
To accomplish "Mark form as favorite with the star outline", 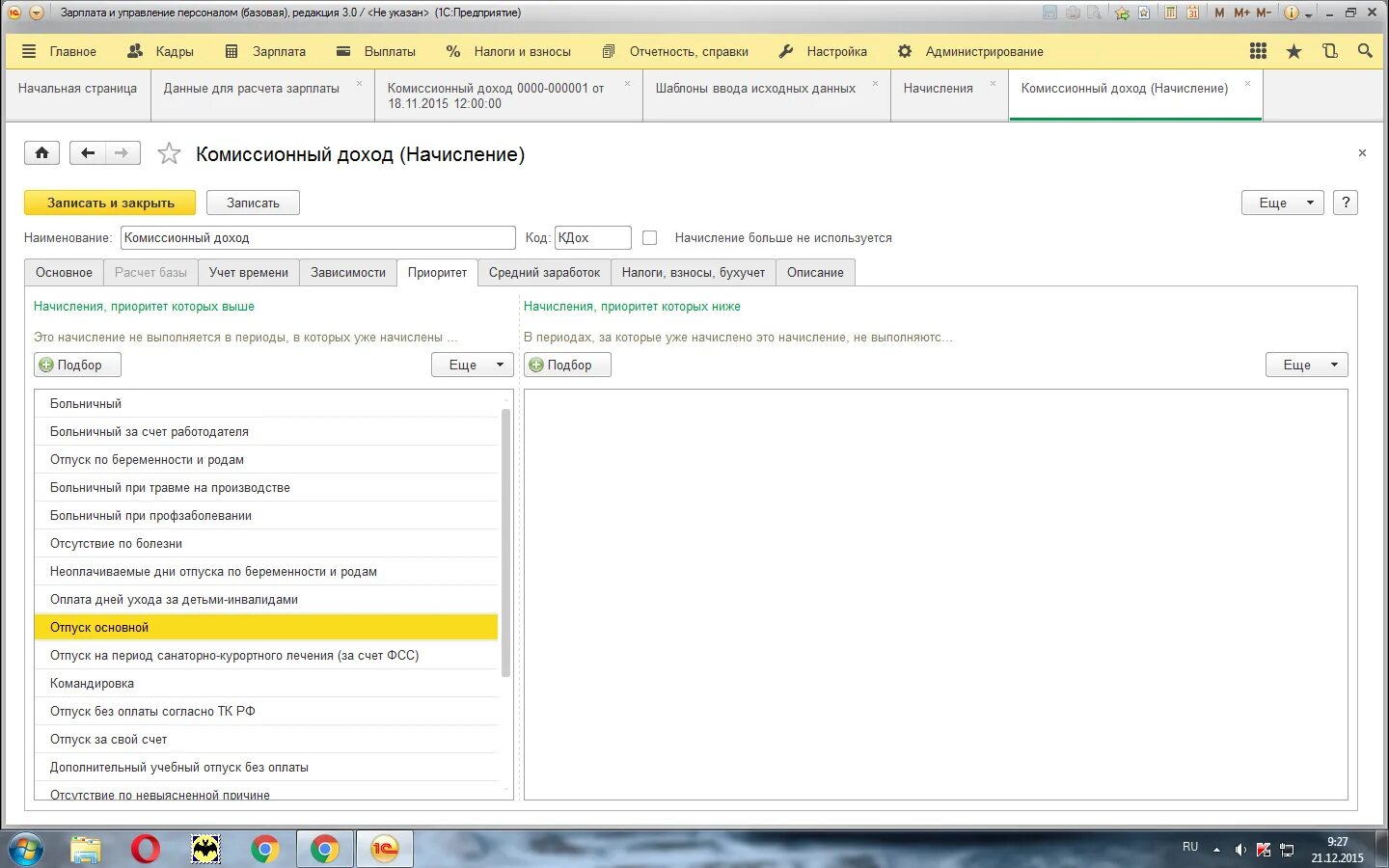I will [x=169, y=153].
